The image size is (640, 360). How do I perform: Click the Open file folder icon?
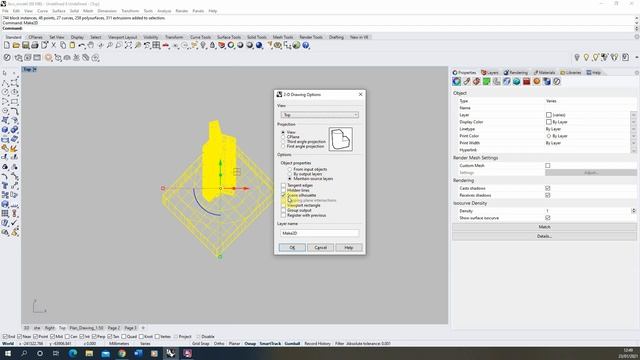point(16,45)
